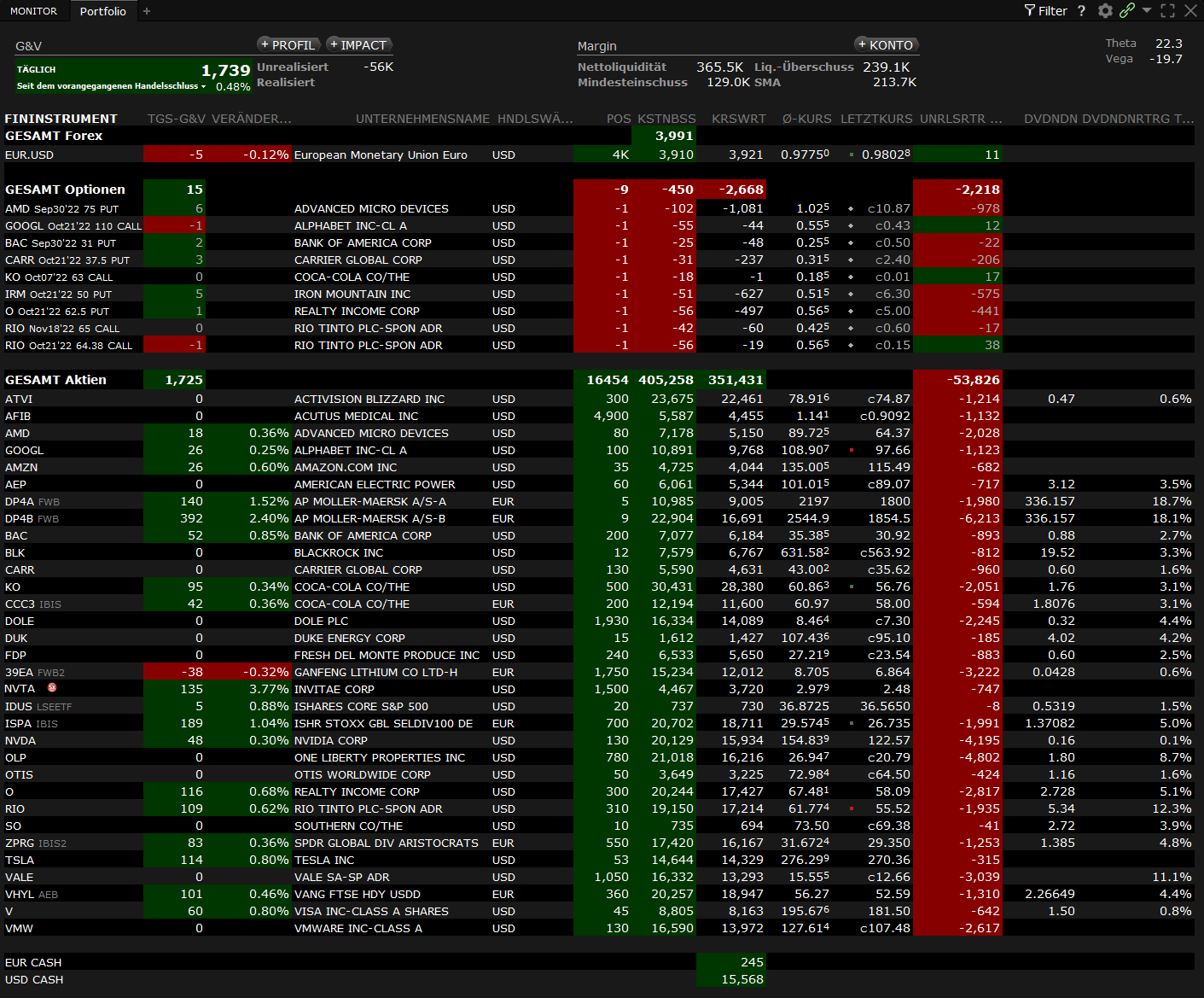
Task: Click the question mark help icon
Action: [x=1082, y=11]
